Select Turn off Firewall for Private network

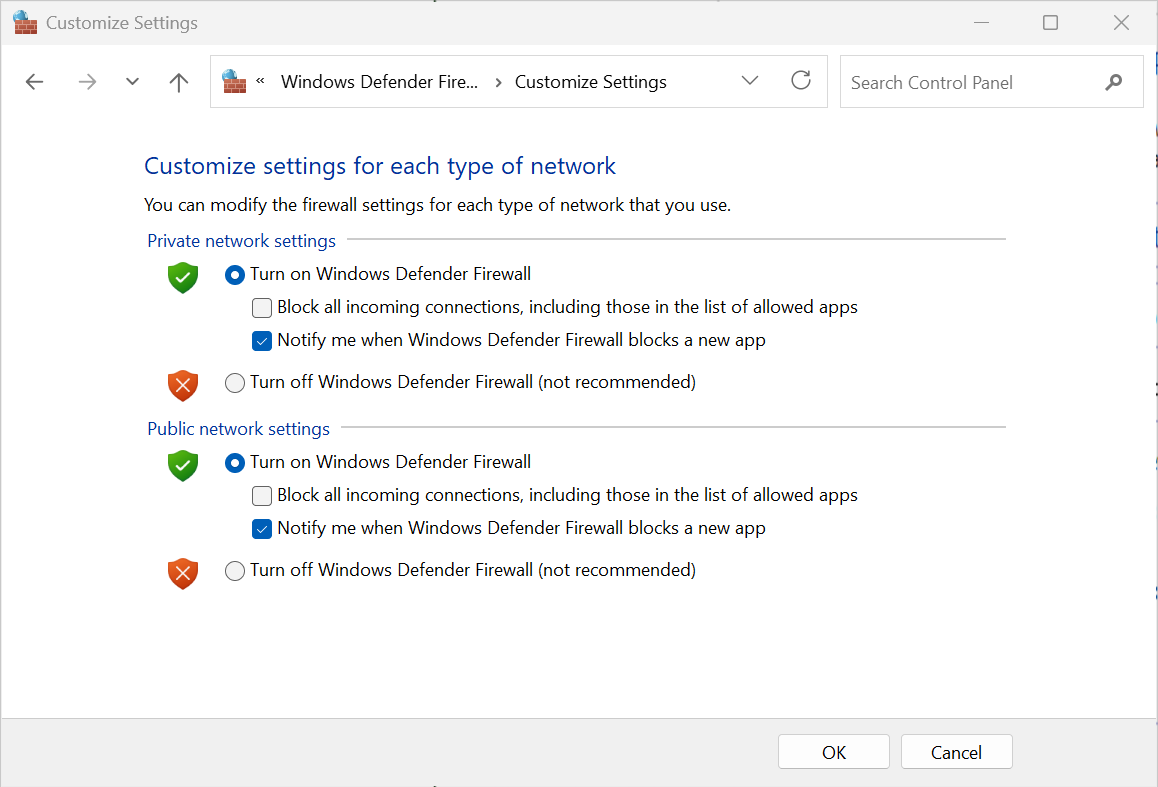(x=235, y=382)
